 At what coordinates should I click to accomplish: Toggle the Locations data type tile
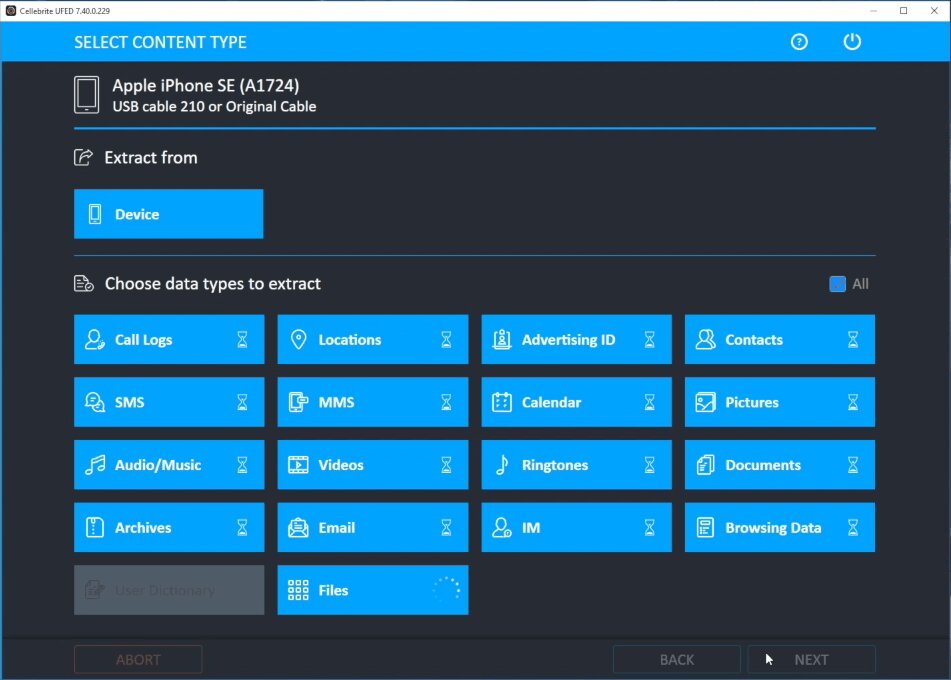[x=372, y=339]
